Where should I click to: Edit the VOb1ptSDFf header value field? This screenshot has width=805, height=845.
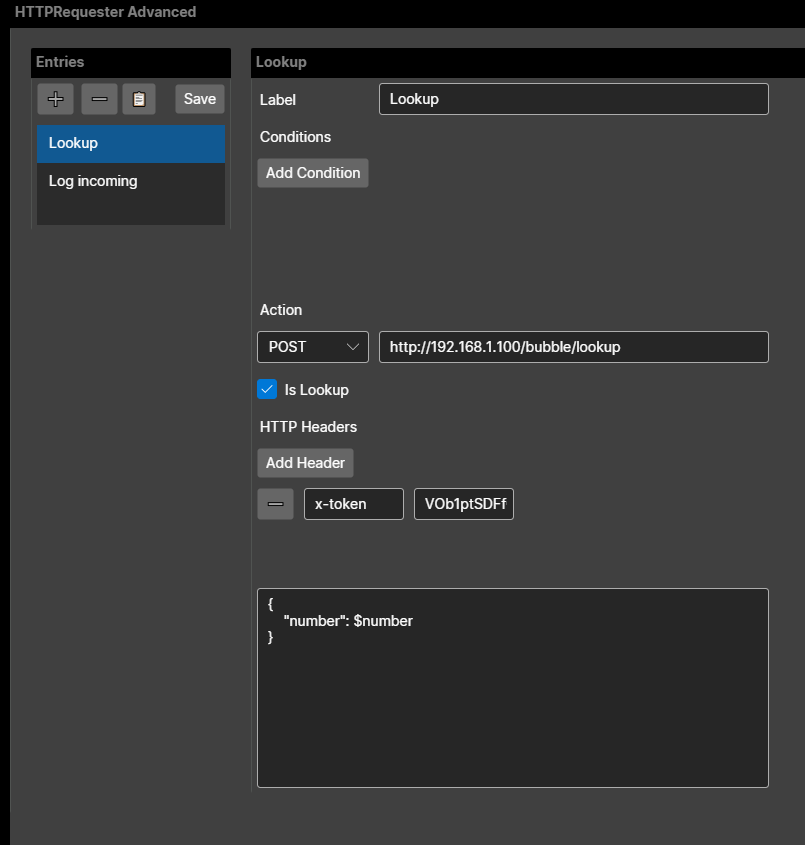(x=464, y=504)
